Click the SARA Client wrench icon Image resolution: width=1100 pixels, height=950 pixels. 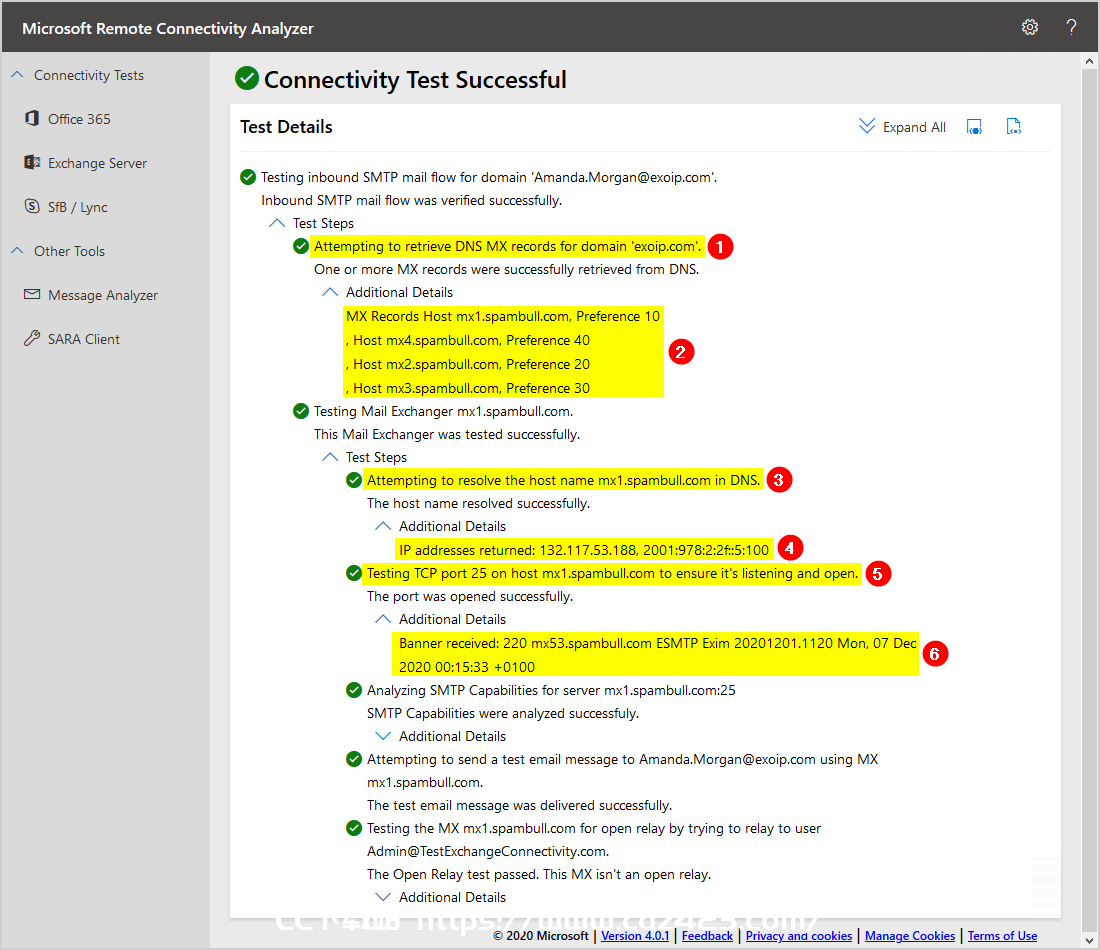32,339
